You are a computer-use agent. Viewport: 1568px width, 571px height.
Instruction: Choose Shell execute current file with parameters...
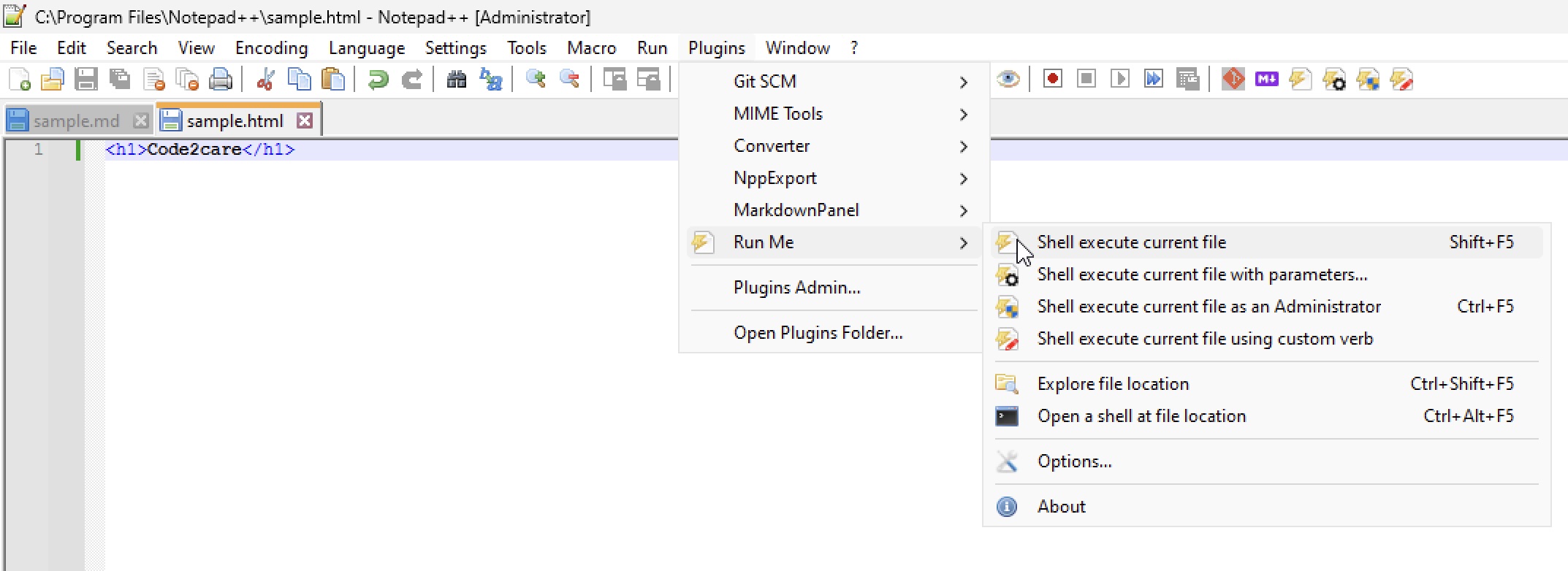pos(1266,275)
